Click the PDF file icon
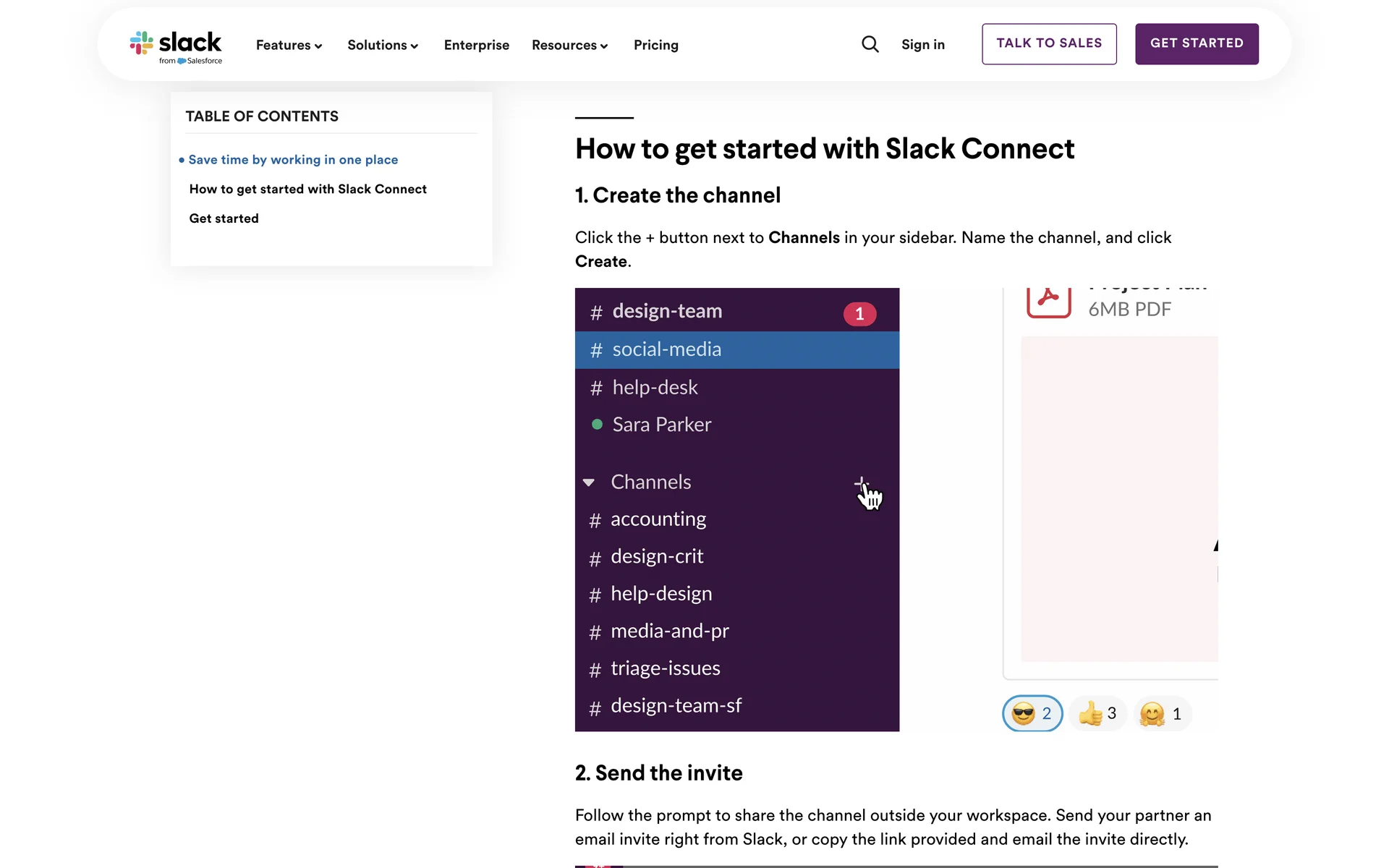The width and height of the screenshot is (1389, 868). pos(1048,299)
